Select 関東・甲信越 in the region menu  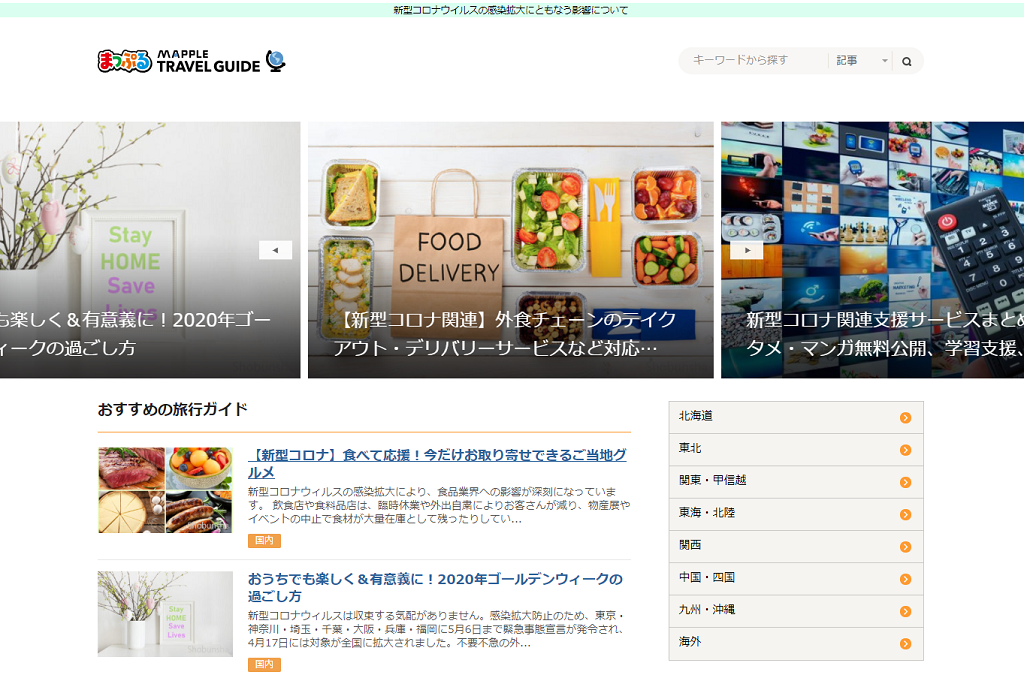click(x=796, y=482)
